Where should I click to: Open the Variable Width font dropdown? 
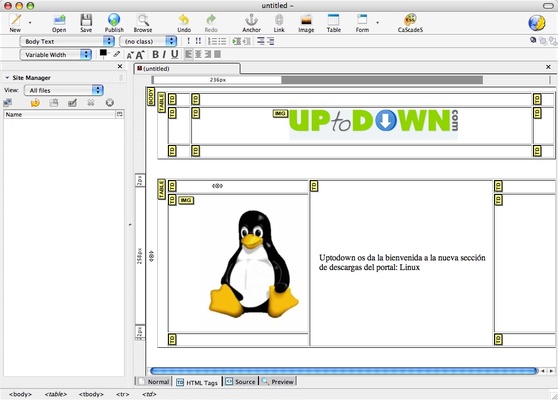(x=56, y=54)
